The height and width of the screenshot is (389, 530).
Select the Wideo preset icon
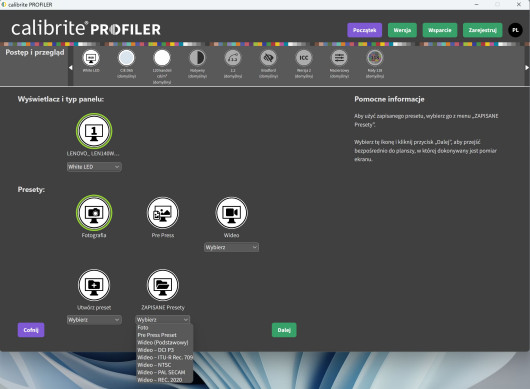(232, 213)
